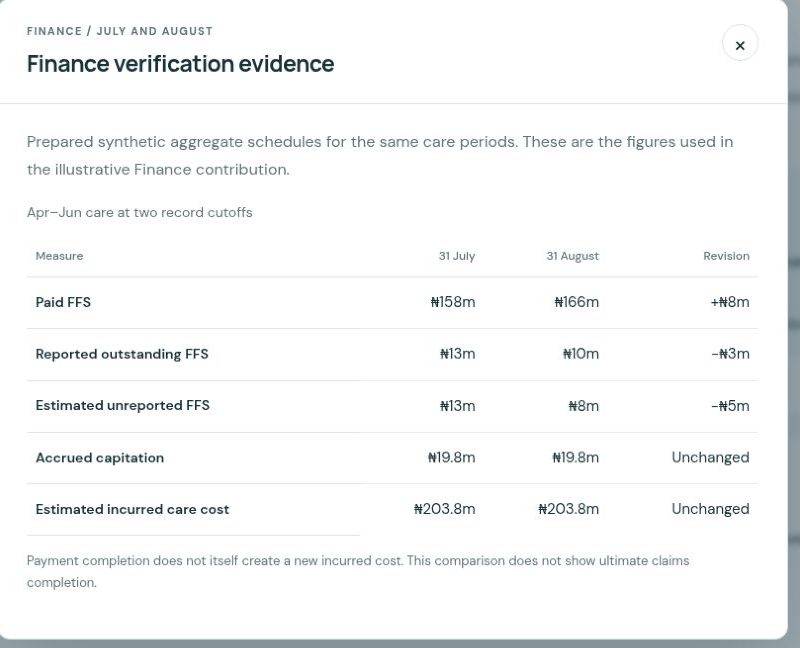The width and height of the screenshot is (800, 648).
Task: Click the Apr–Jun care at two record cutoffs caption
Action: tap(140, 212)
